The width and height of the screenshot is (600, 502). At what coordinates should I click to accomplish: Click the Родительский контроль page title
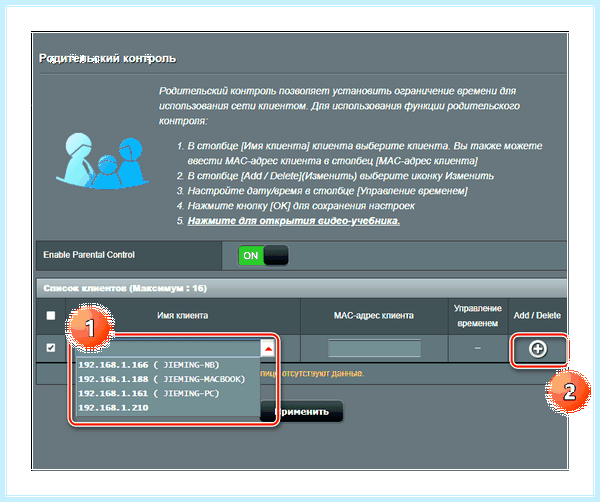click(108, 59)
